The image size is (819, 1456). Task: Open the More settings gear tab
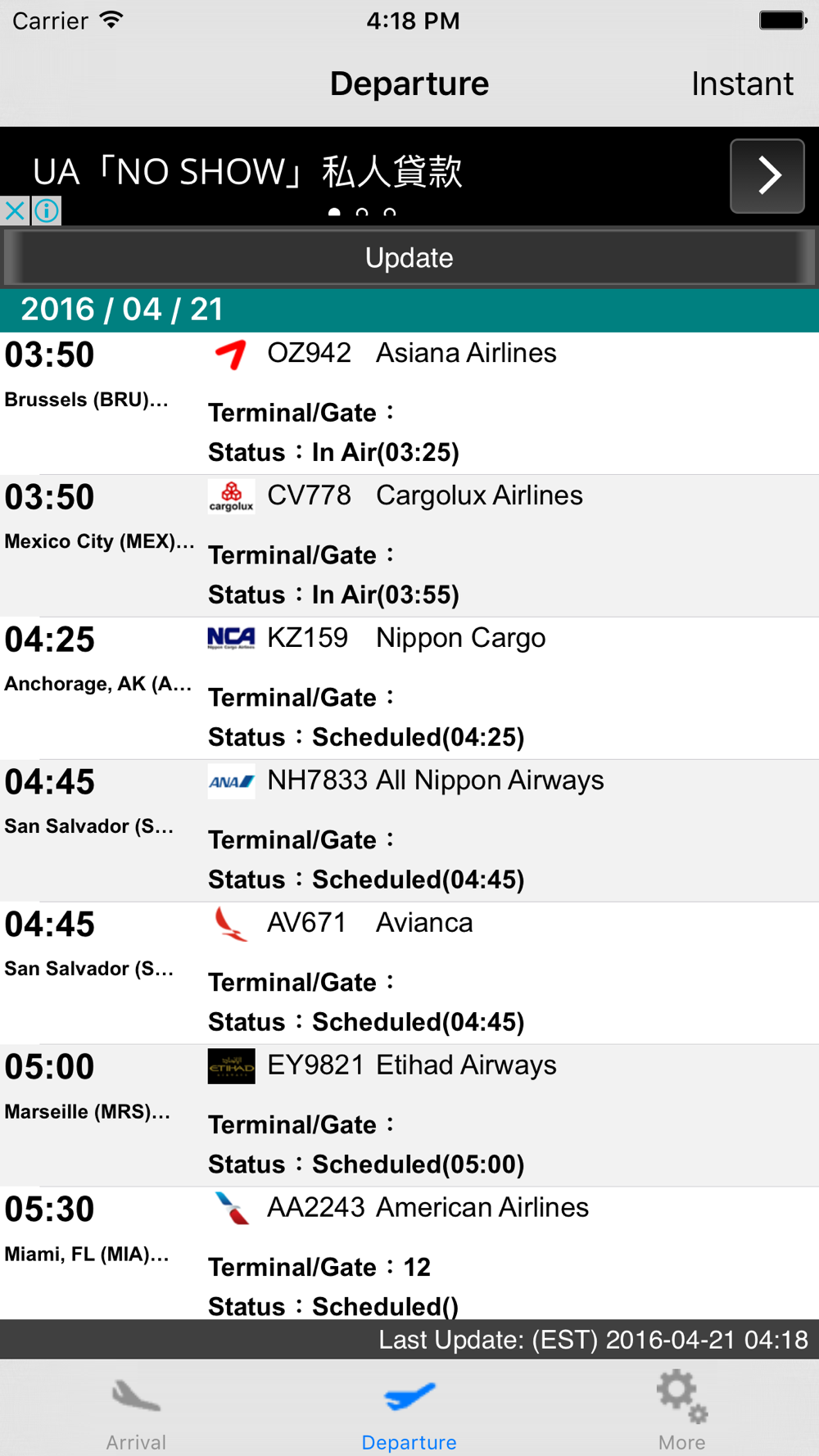[x=681, y=1410]
